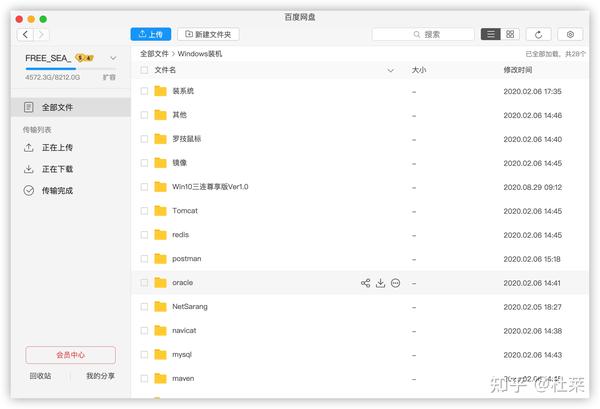This screenshot has width=600, height=409.
Task: Select the redis folder name
Action: coord(180,235)
